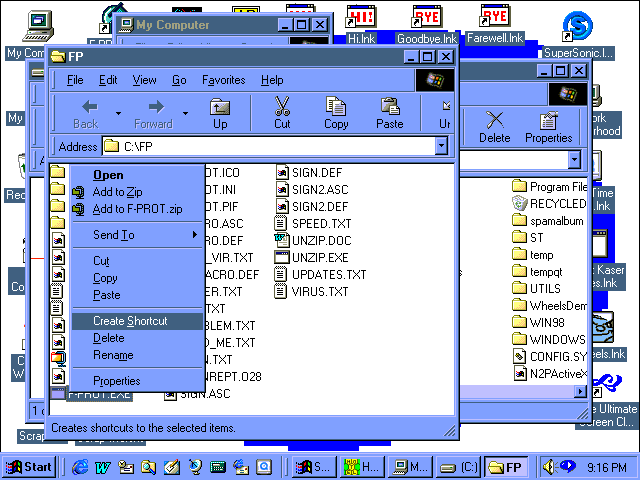Click the Start button

point(29,467)
